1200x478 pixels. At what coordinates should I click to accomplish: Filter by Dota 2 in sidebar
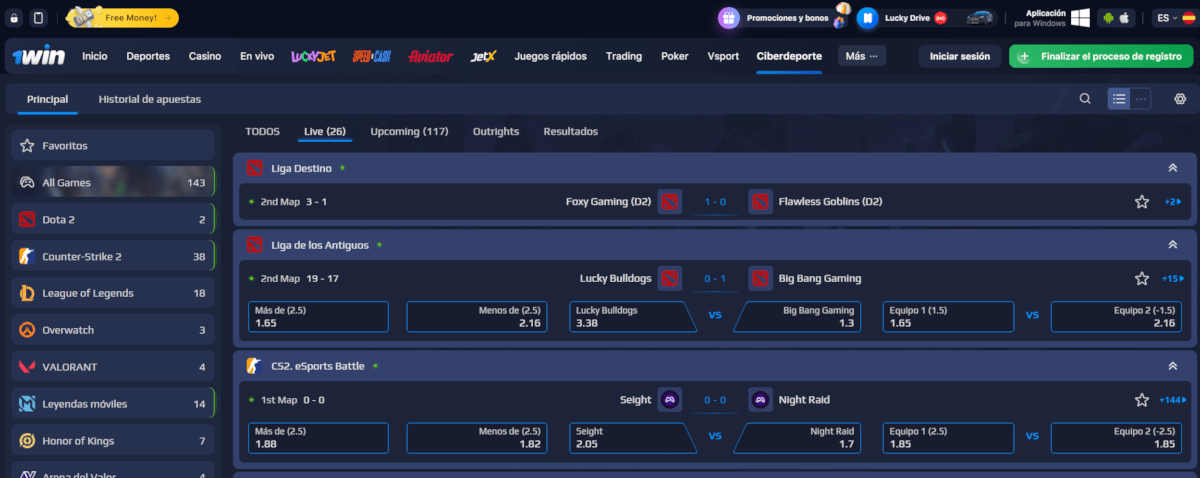pyautogui.click(x=113, y=220)
